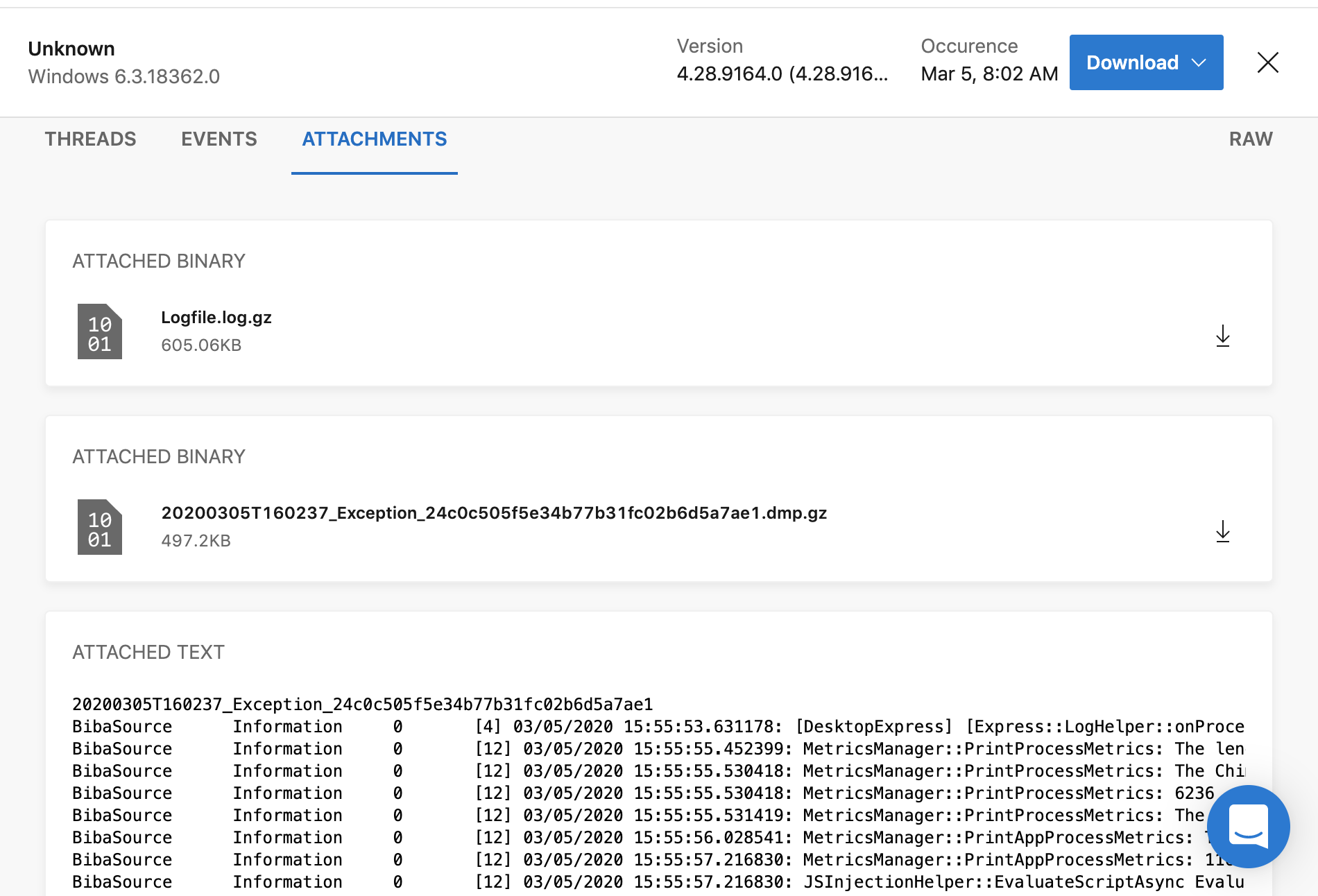1318x896 pixels.
Task: Download the Exception dump attachment
Action: pyautogui.click(x=1223, y=532)
